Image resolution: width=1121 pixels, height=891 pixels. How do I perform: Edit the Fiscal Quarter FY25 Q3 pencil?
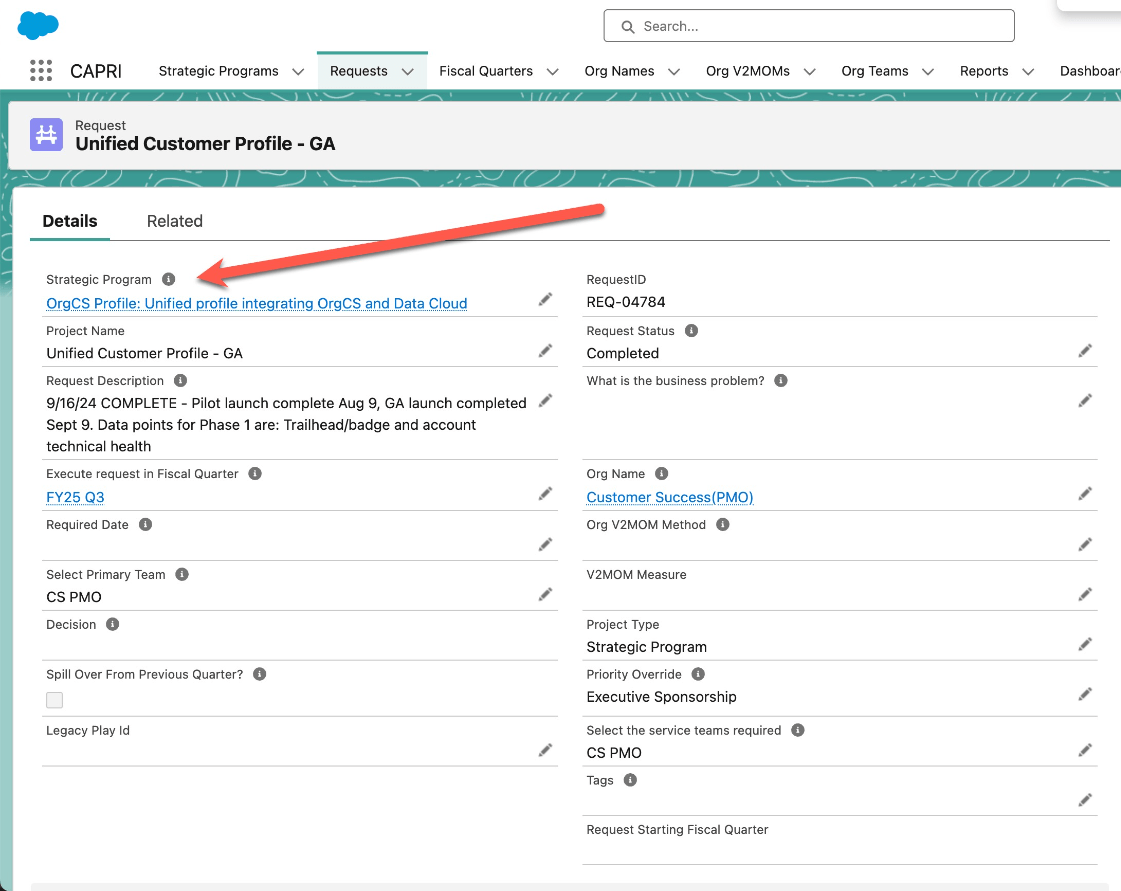pyautogui.click(x=545, y=493)
